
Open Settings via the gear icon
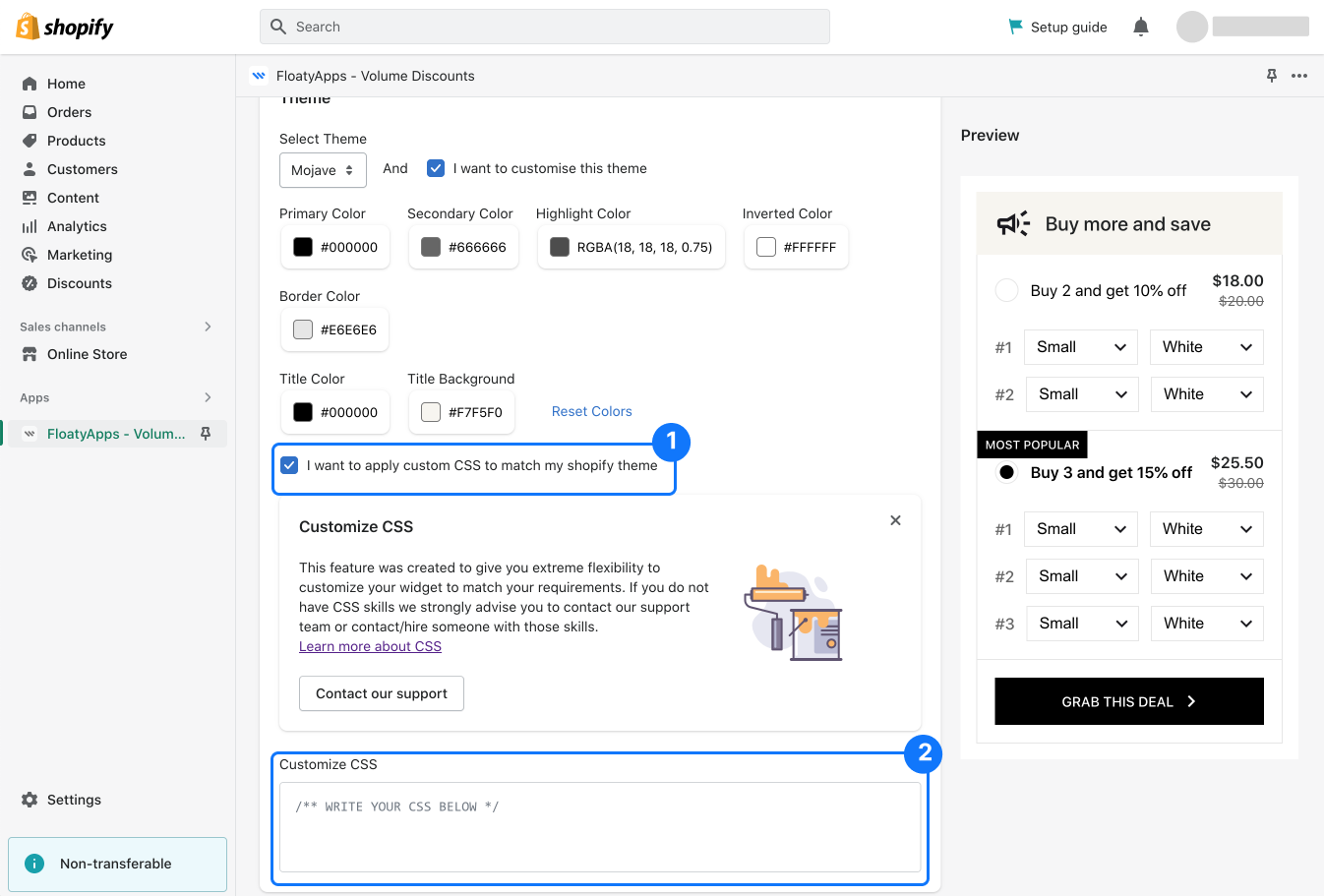30,800
